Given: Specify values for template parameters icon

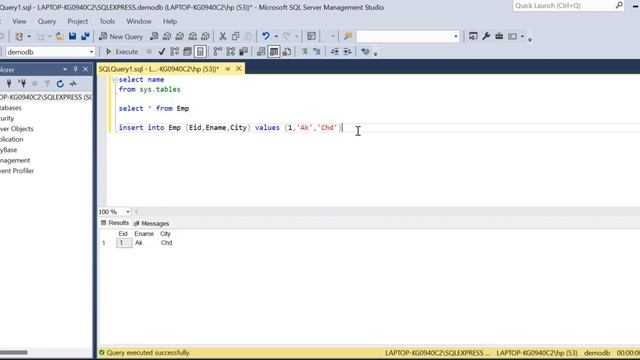Looking at the screenshot, I should [x=365, y=51].
